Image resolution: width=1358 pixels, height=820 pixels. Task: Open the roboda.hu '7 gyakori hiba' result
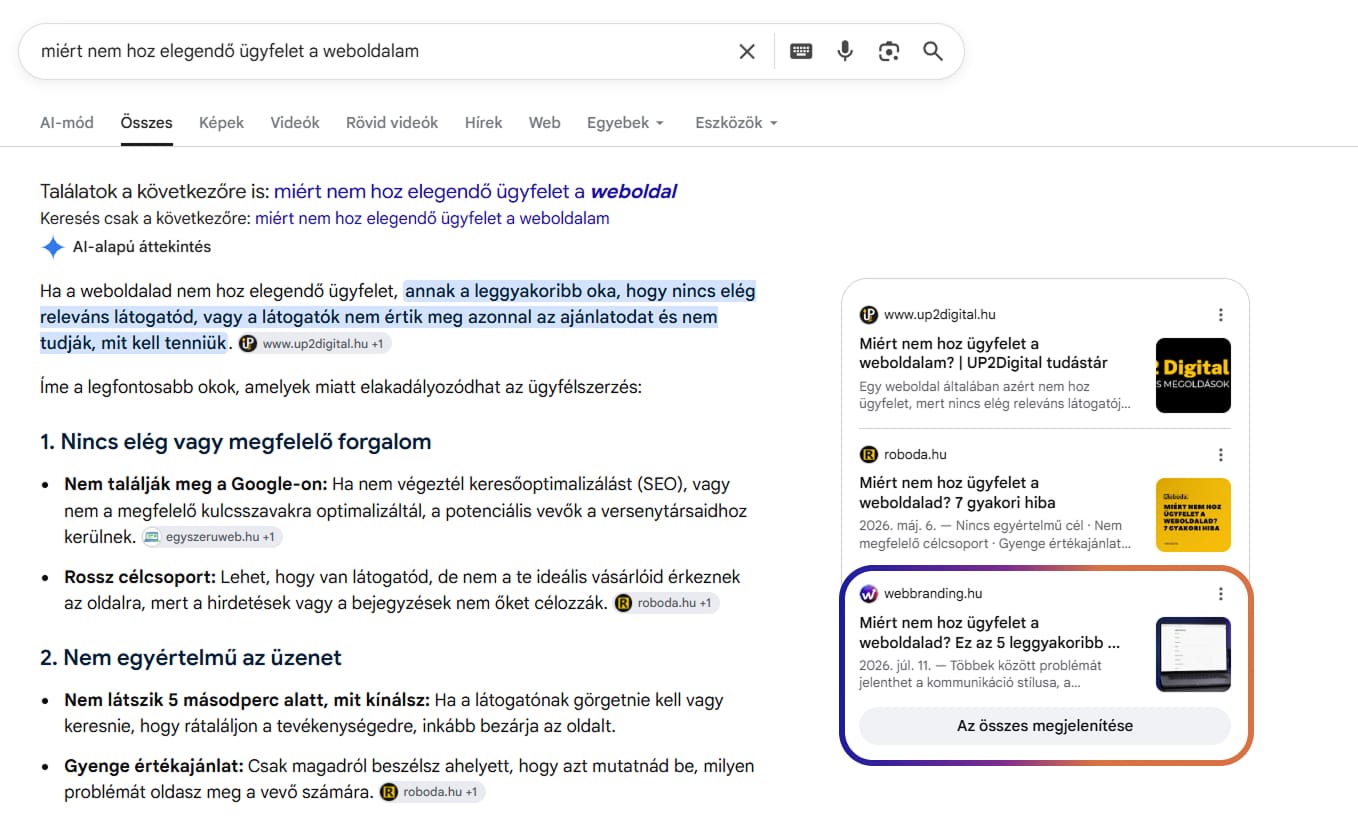958,493
